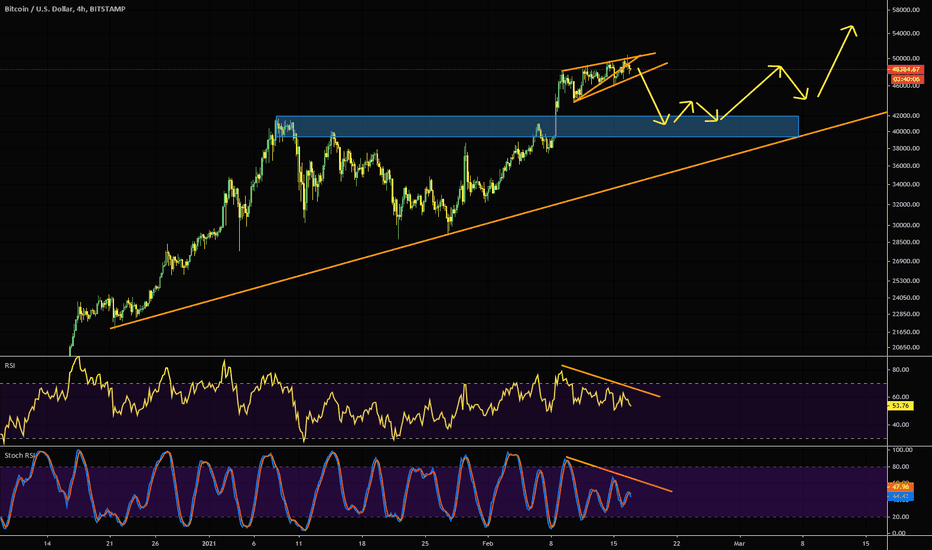Select the Stoch RSI value label 44.42

(901, 495)
